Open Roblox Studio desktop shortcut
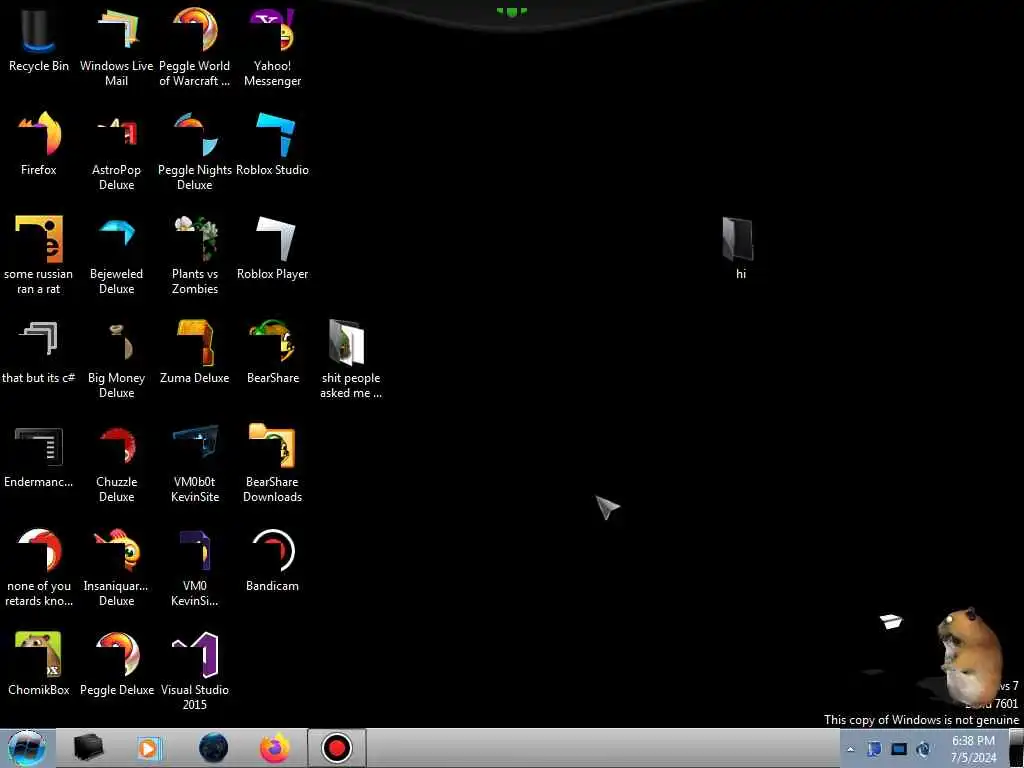The image size is (1024, 768). click(272, 144)
